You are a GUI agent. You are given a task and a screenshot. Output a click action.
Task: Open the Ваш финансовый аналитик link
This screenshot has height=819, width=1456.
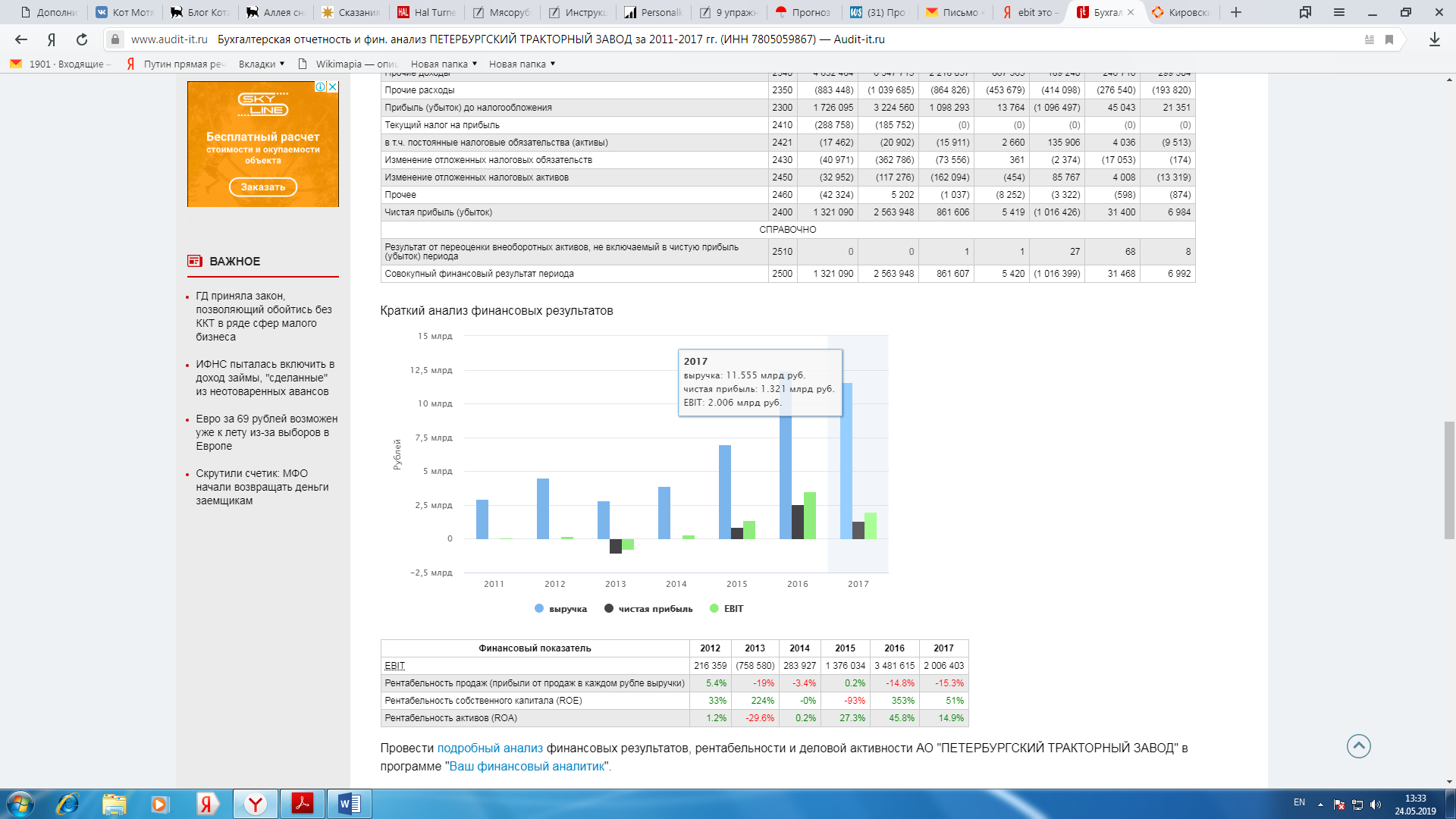click(x=527, y=766)
